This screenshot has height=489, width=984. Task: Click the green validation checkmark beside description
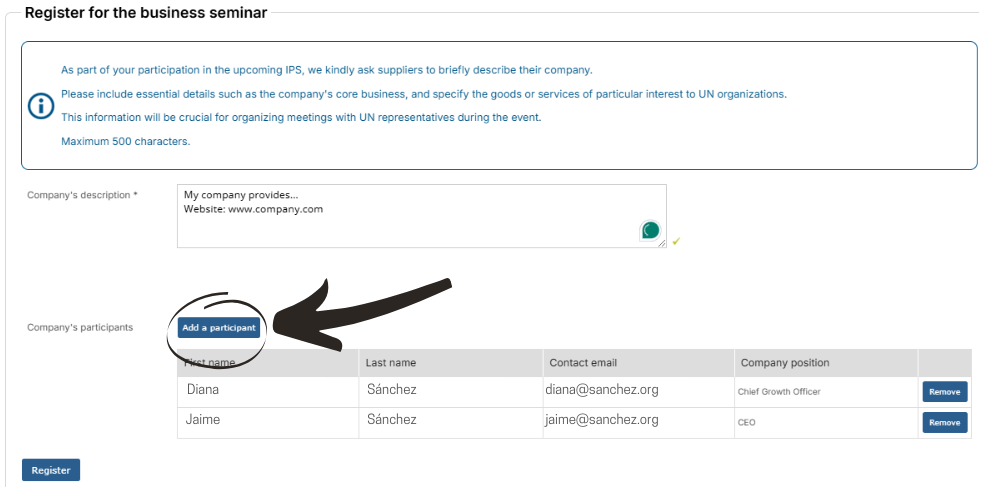(x=676, y=241)
